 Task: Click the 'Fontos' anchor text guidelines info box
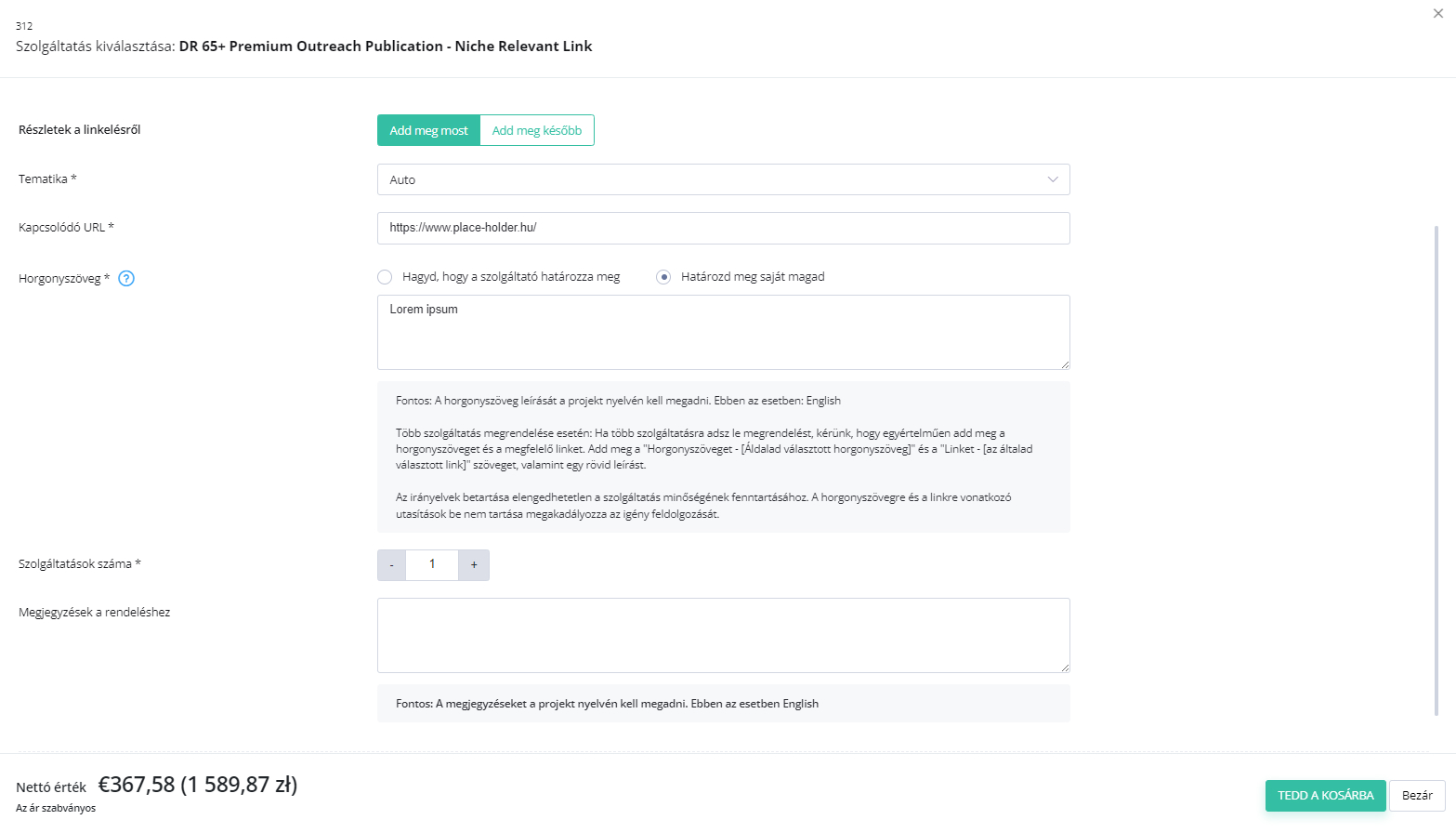tap(723, 456)
